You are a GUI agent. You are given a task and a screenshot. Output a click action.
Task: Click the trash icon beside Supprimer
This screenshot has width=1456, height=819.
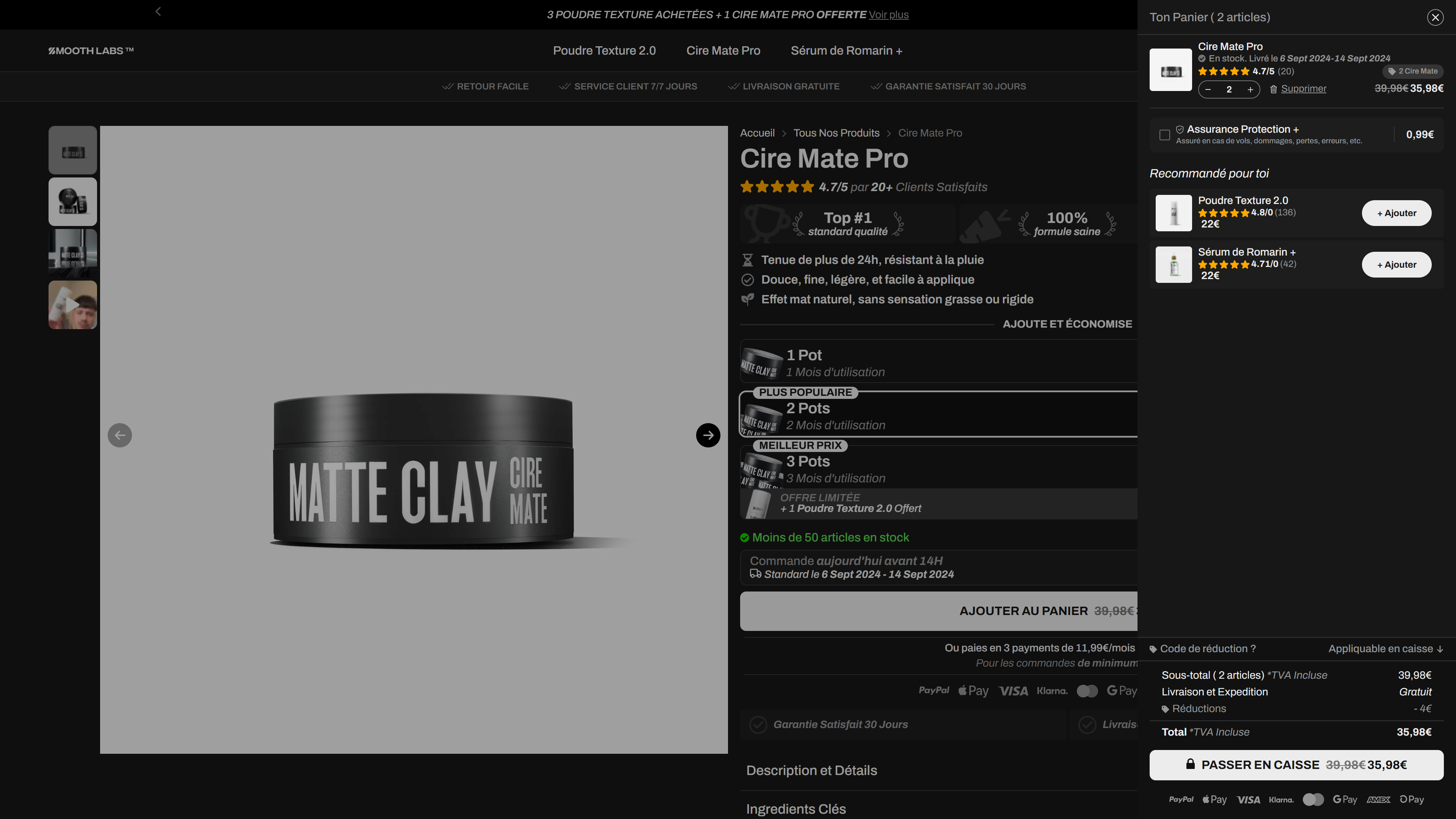[1274, 89]
